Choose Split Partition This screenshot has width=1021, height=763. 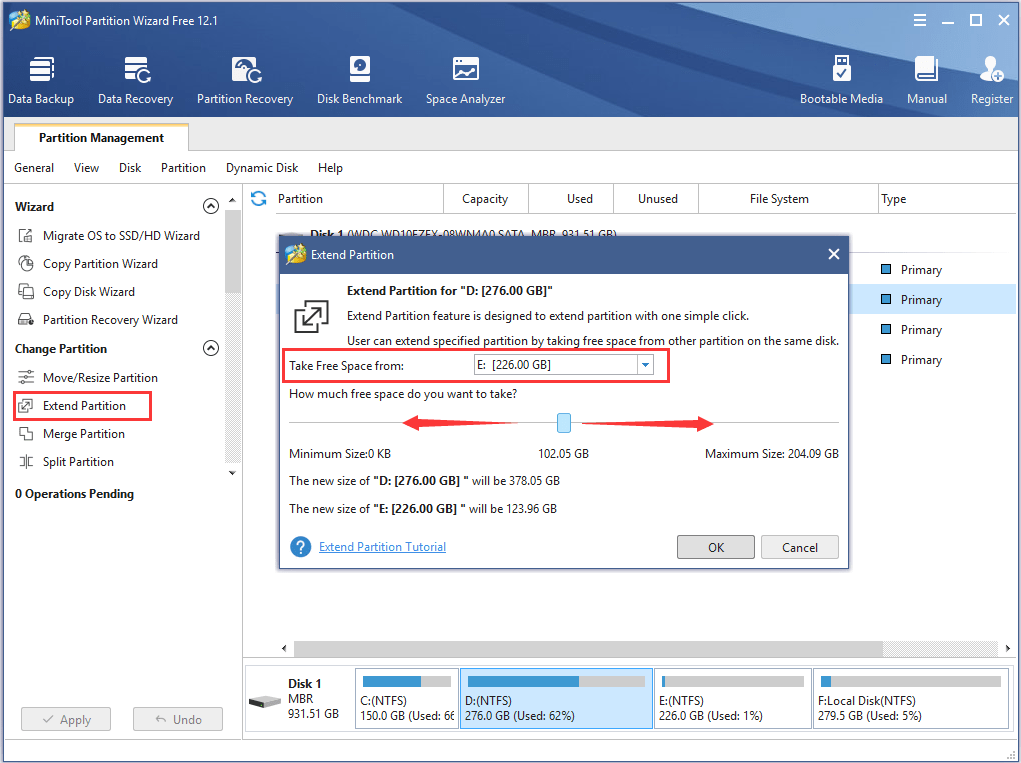pos(66,462)
